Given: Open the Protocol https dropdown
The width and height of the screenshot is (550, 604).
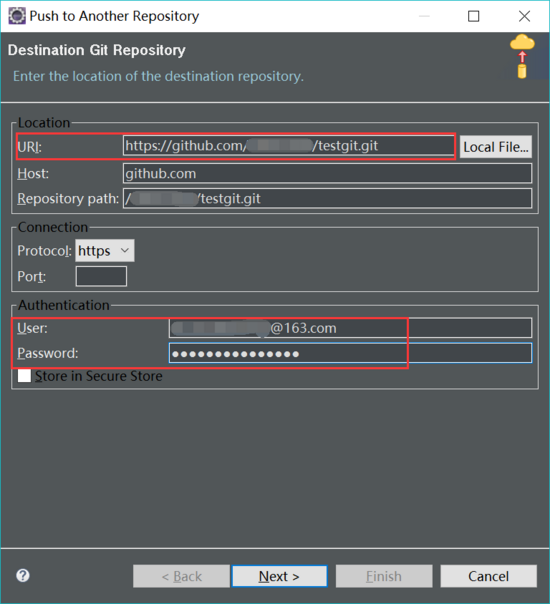Looking at the screenshot, I should 105,251.
